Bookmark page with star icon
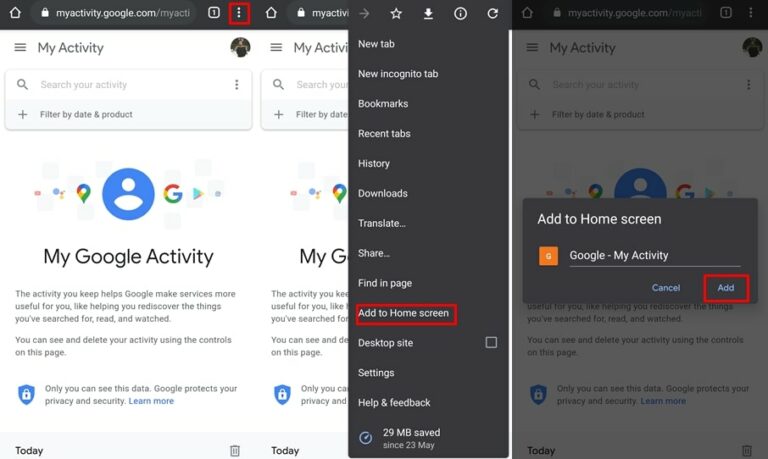Viewport: 768px width, 459px height. point(396,13)
